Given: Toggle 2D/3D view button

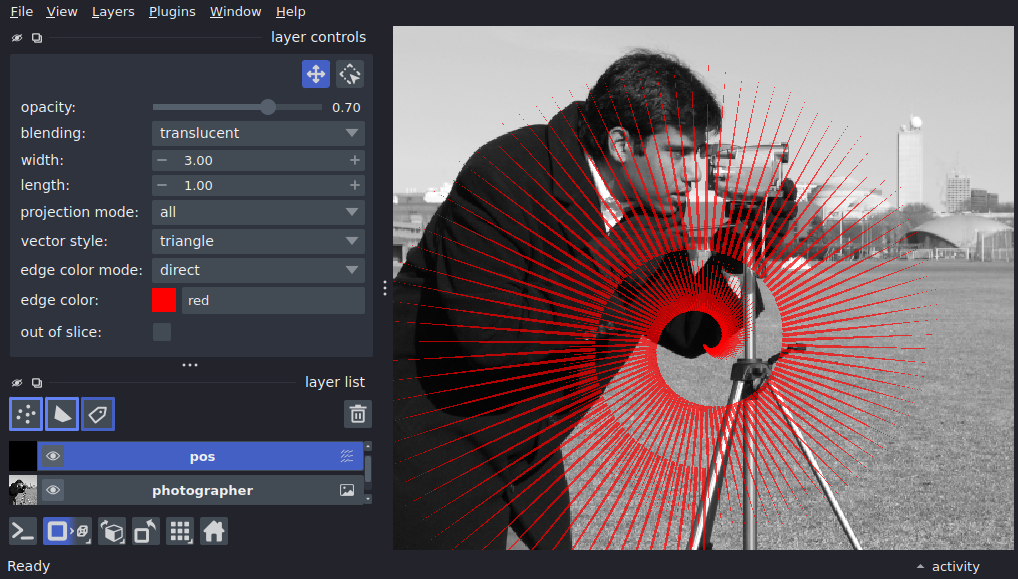Looking at the screenshot, I should [67, 532].
